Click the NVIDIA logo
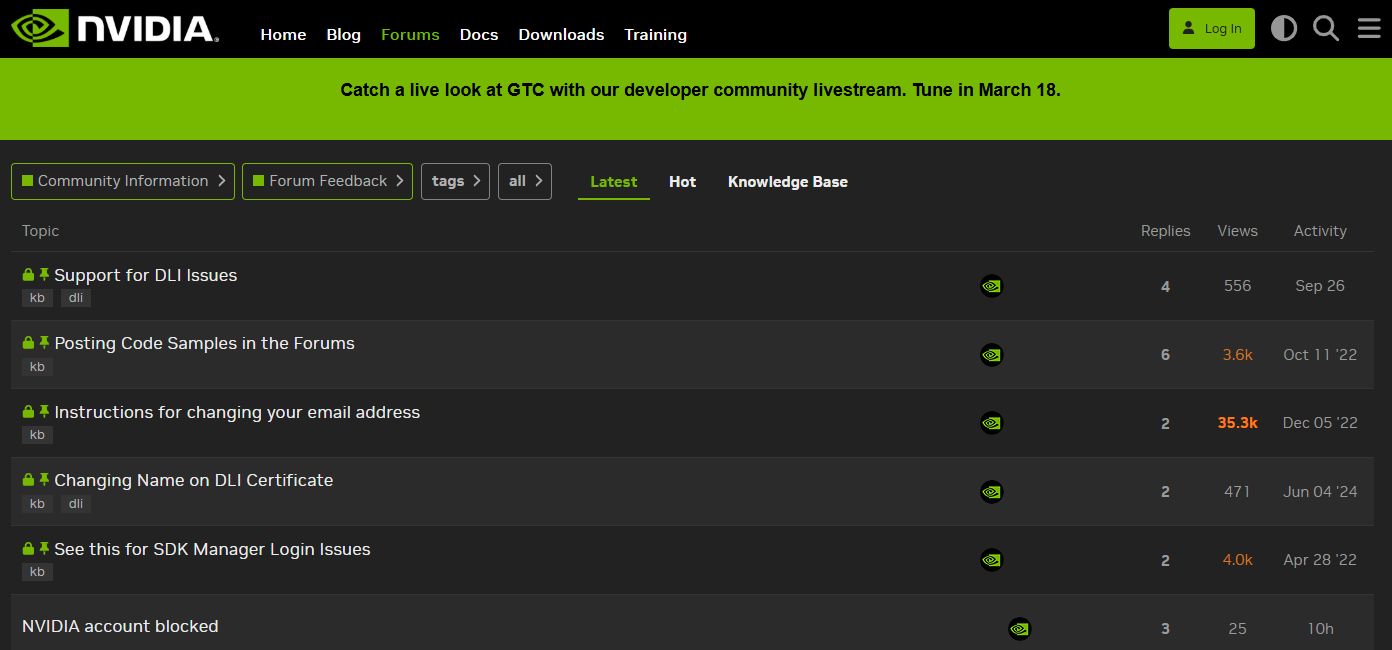 [x=115, y=28]
